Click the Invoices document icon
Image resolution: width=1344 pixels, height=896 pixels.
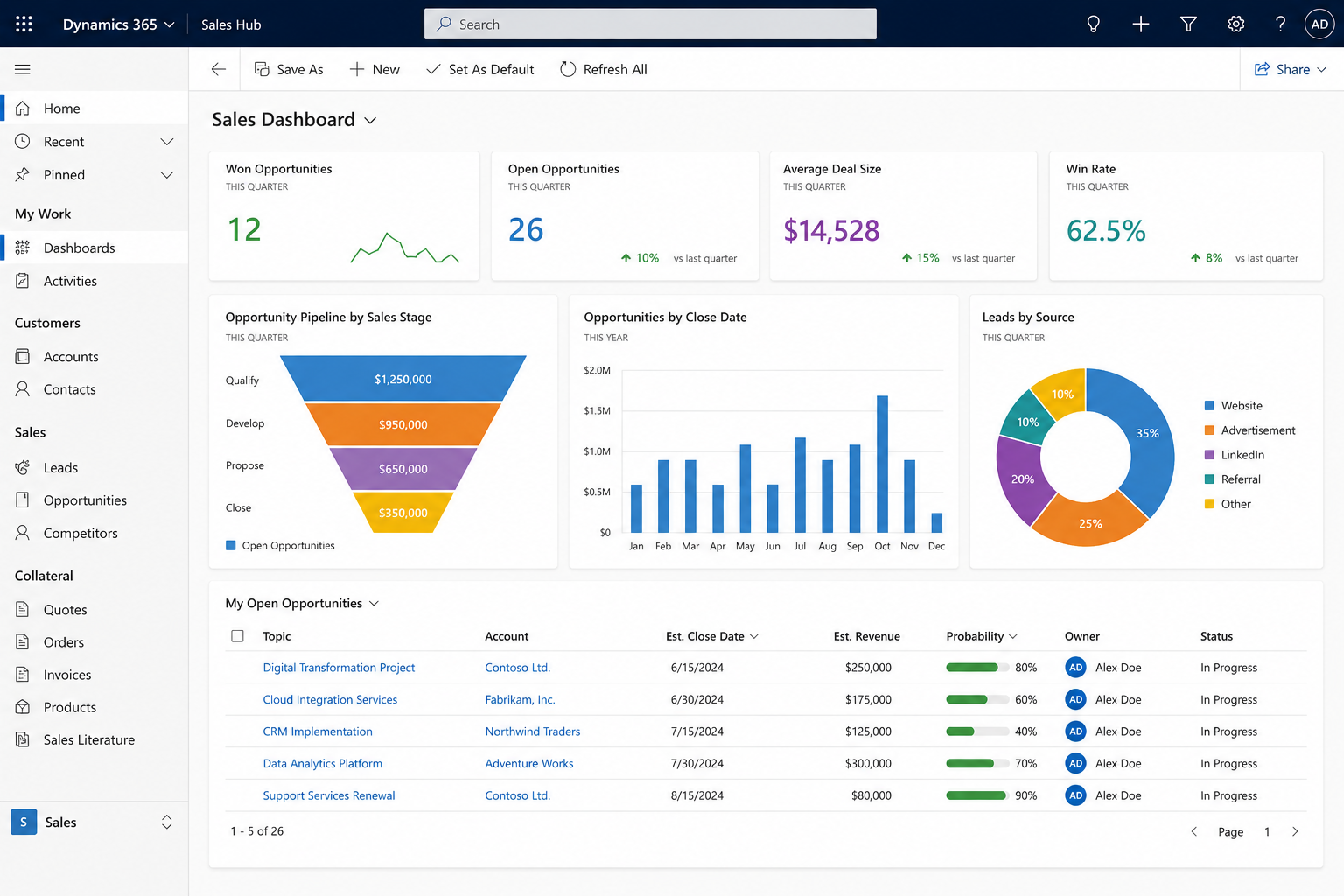23,674
